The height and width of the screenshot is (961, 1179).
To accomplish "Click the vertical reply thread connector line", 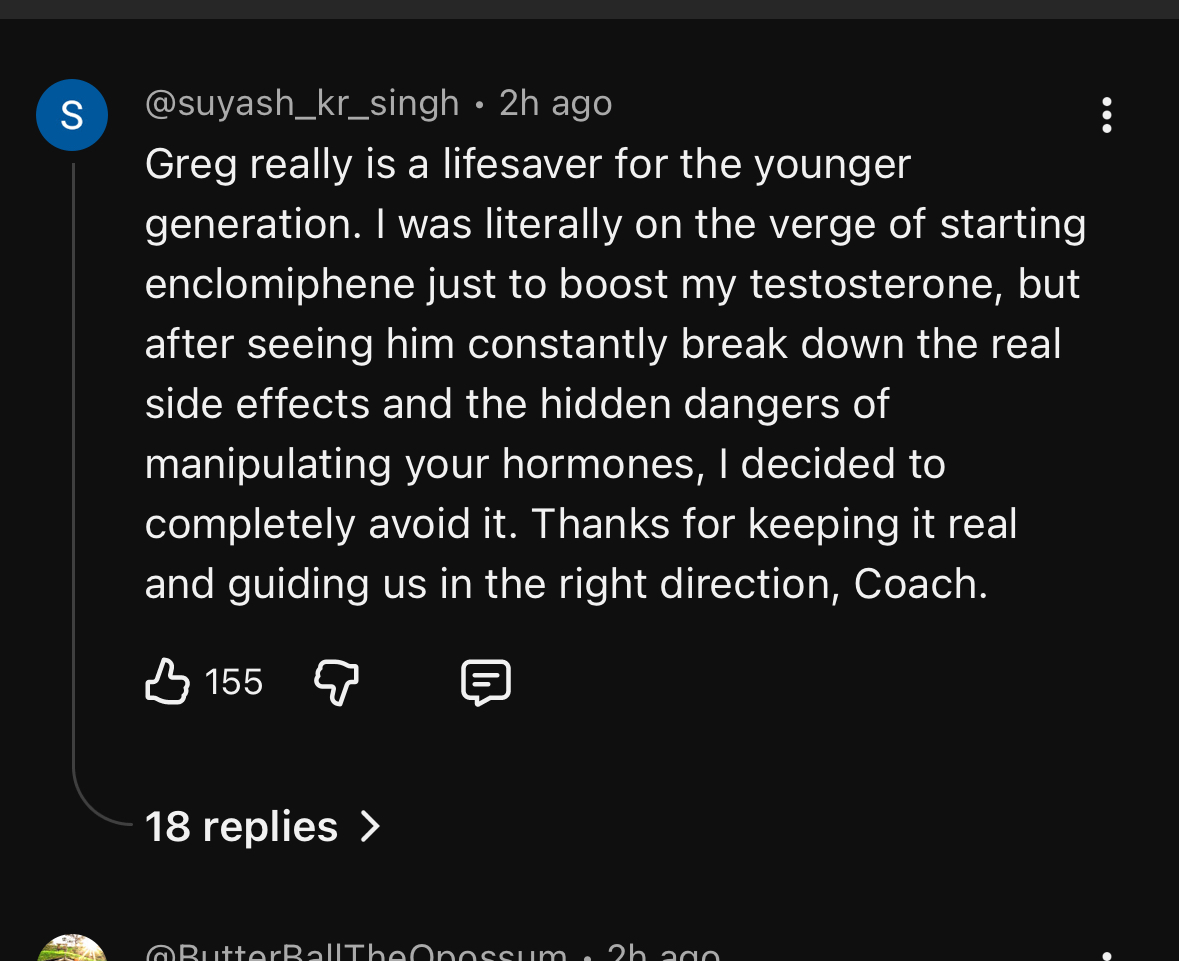I will pyautogui.click(x=74, y=466).
